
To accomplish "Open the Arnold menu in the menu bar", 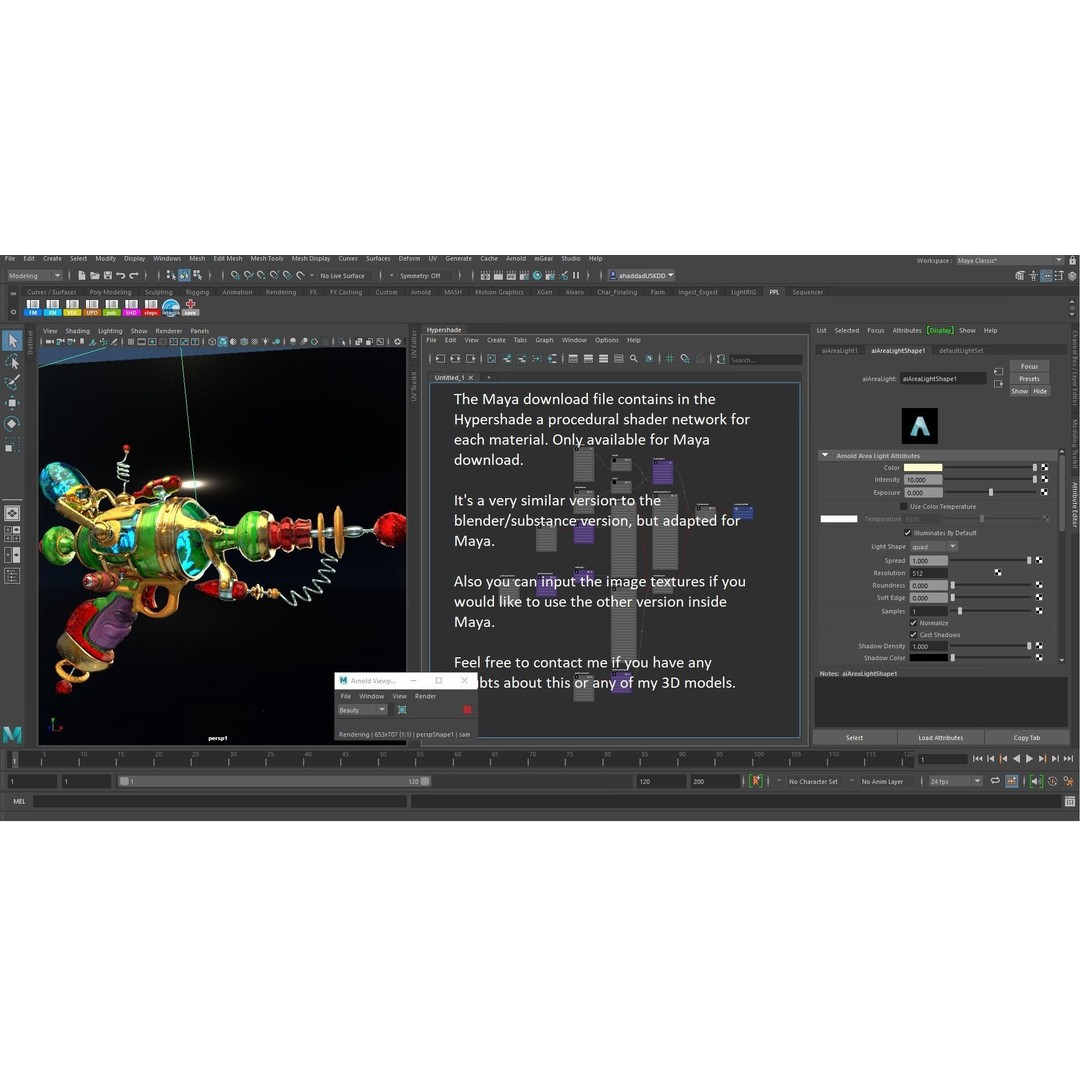I will pos(515,259).
